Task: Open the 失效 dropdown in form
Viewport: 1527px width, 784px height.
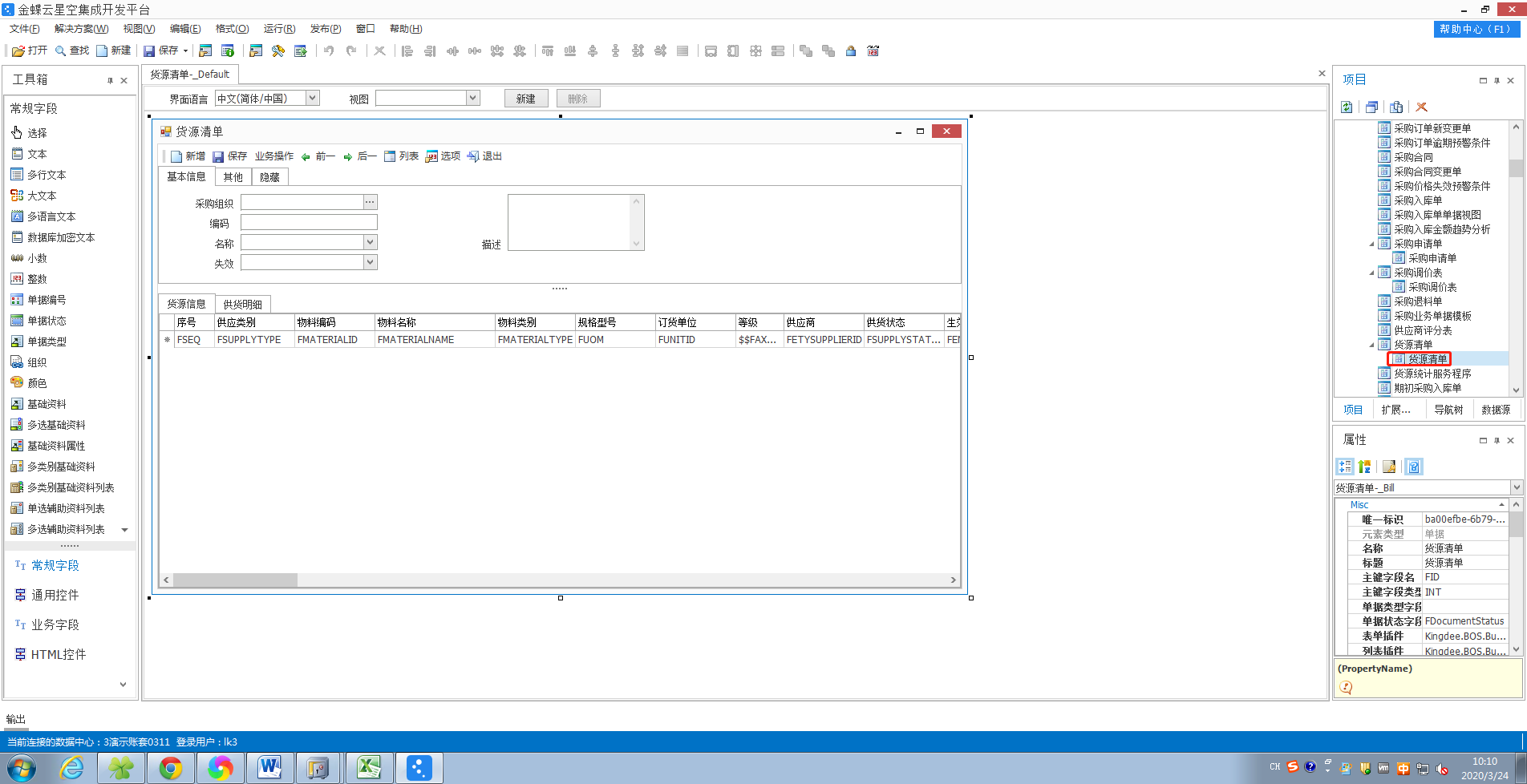Action: tap(370, 262)
